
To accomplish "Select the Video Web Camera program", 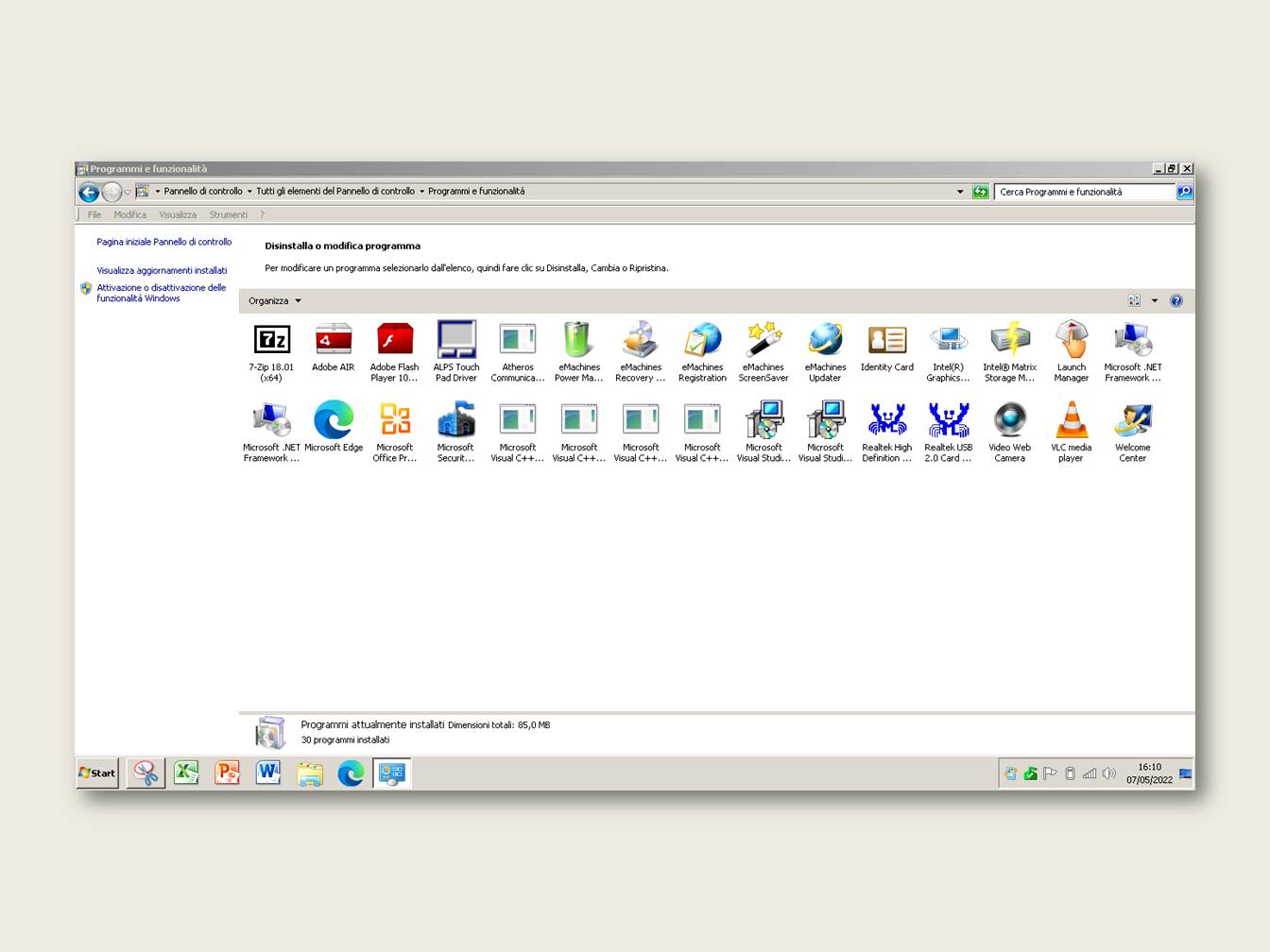I will [1009, 421].
